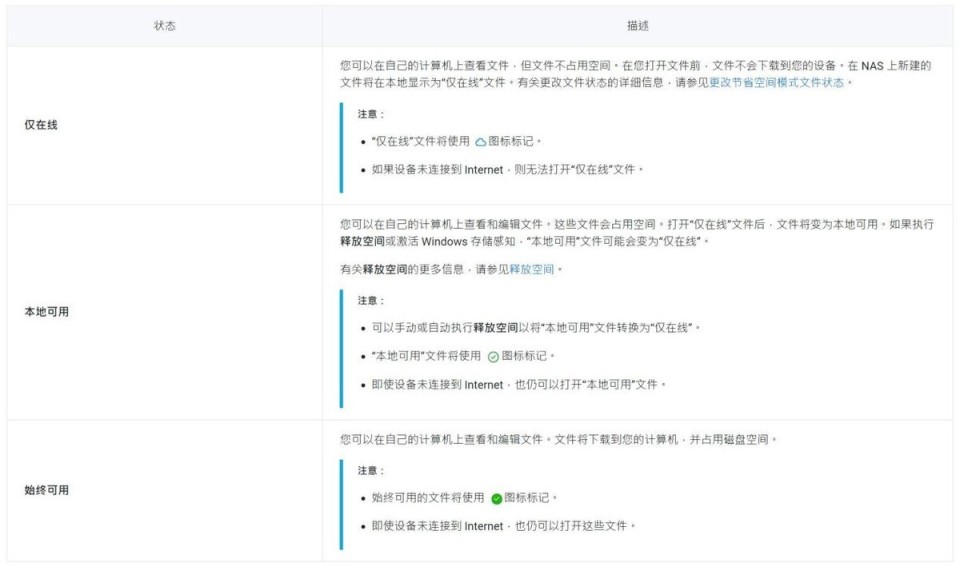Click the sentence starting "有关释放空间的更多信息"
960x567 pixels.
pyautogui.click(x=451, y=269)
